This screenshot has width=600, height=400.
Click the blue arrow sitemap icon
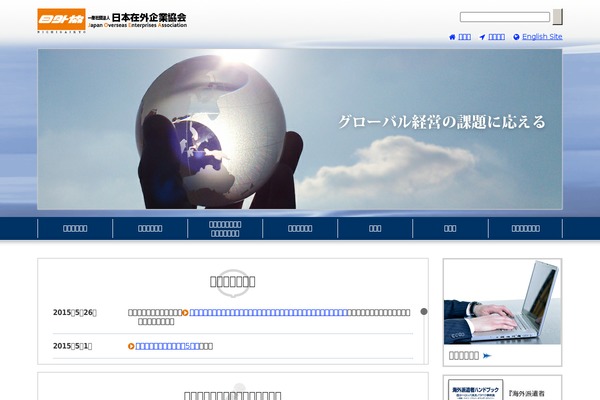[482, 37]
